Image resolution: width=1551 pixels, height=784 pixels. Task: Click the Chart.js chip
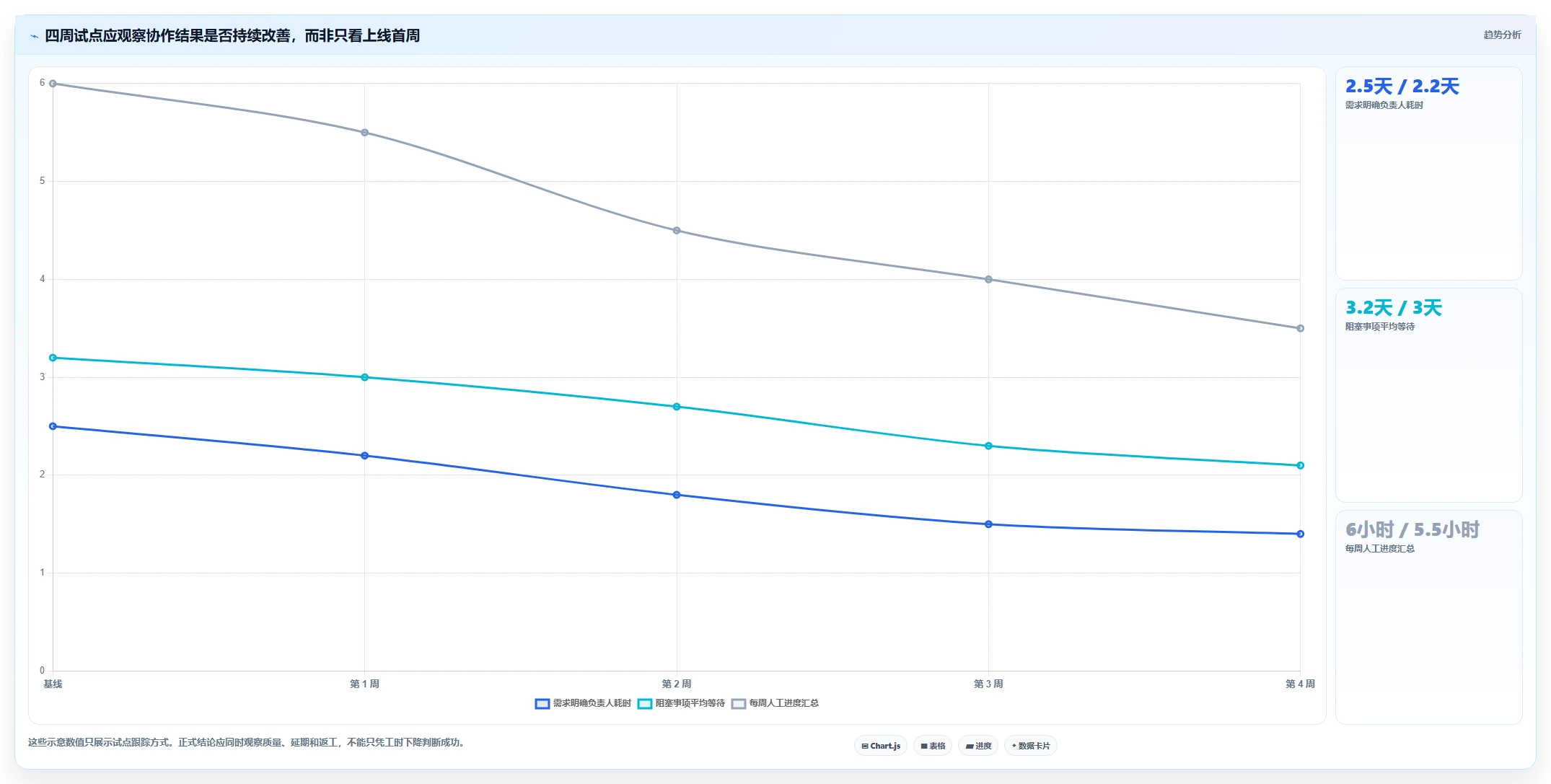click(881, 746)
